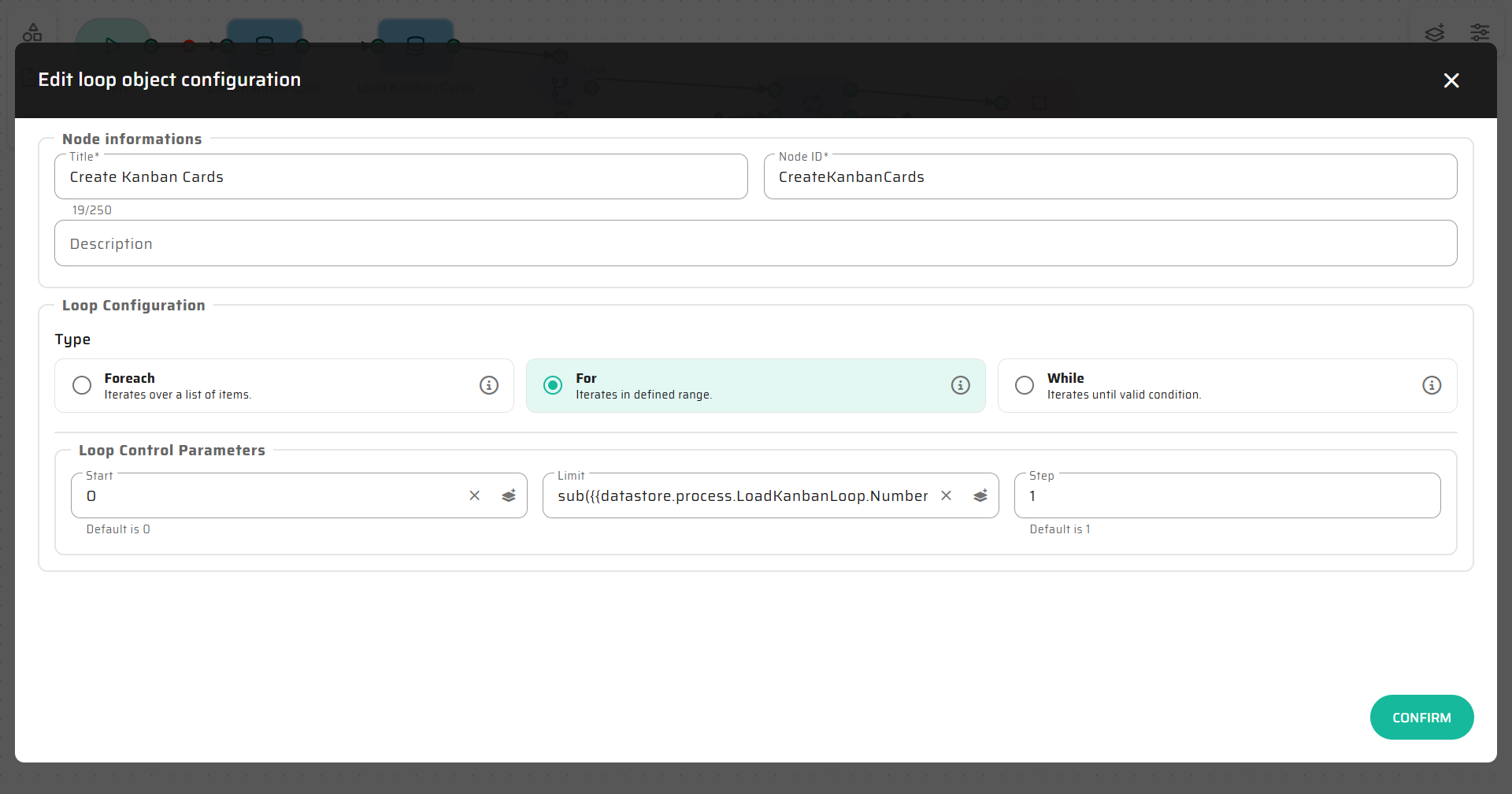This screenshot has height=794, width=1512.
Task: Select the Foreach loop type
Action: (x=82, y=385)
